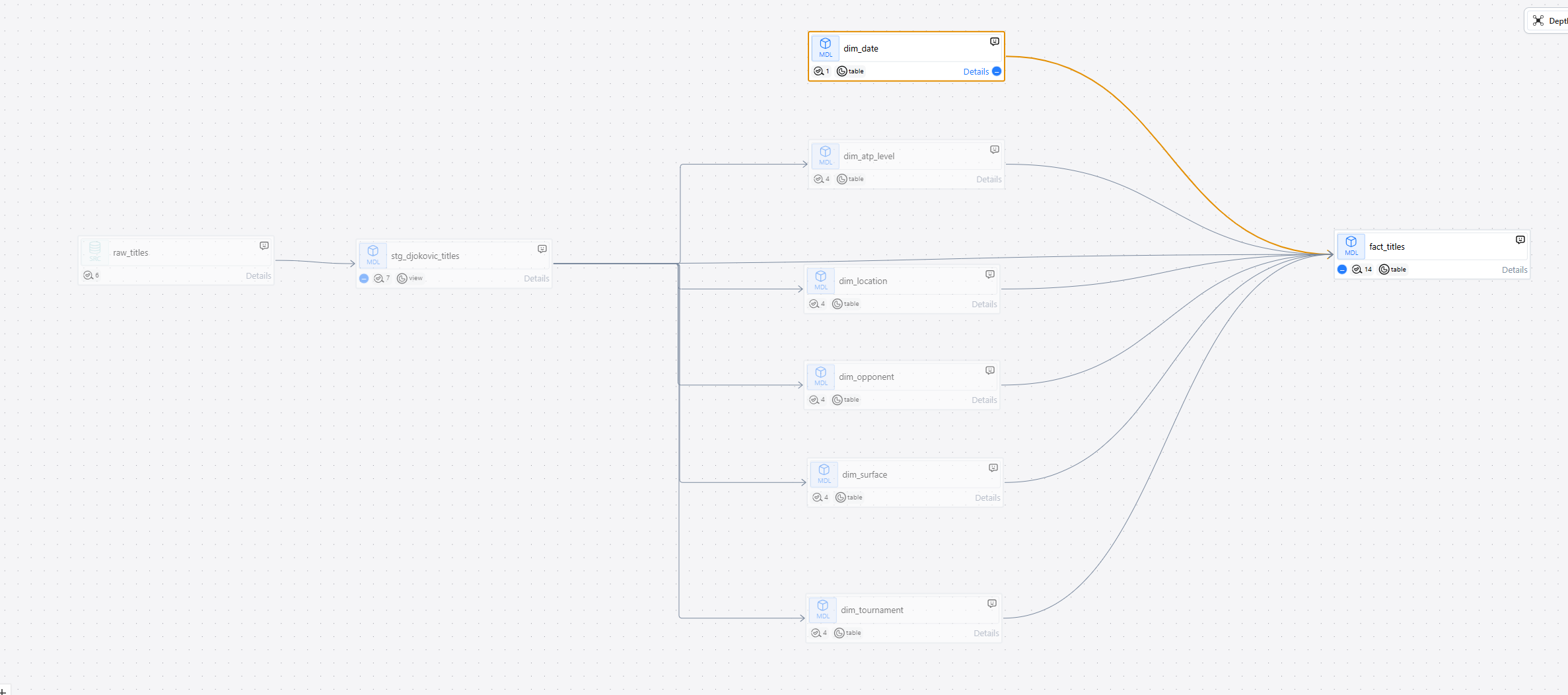Open Details link on dim_location

pos(984,305)
